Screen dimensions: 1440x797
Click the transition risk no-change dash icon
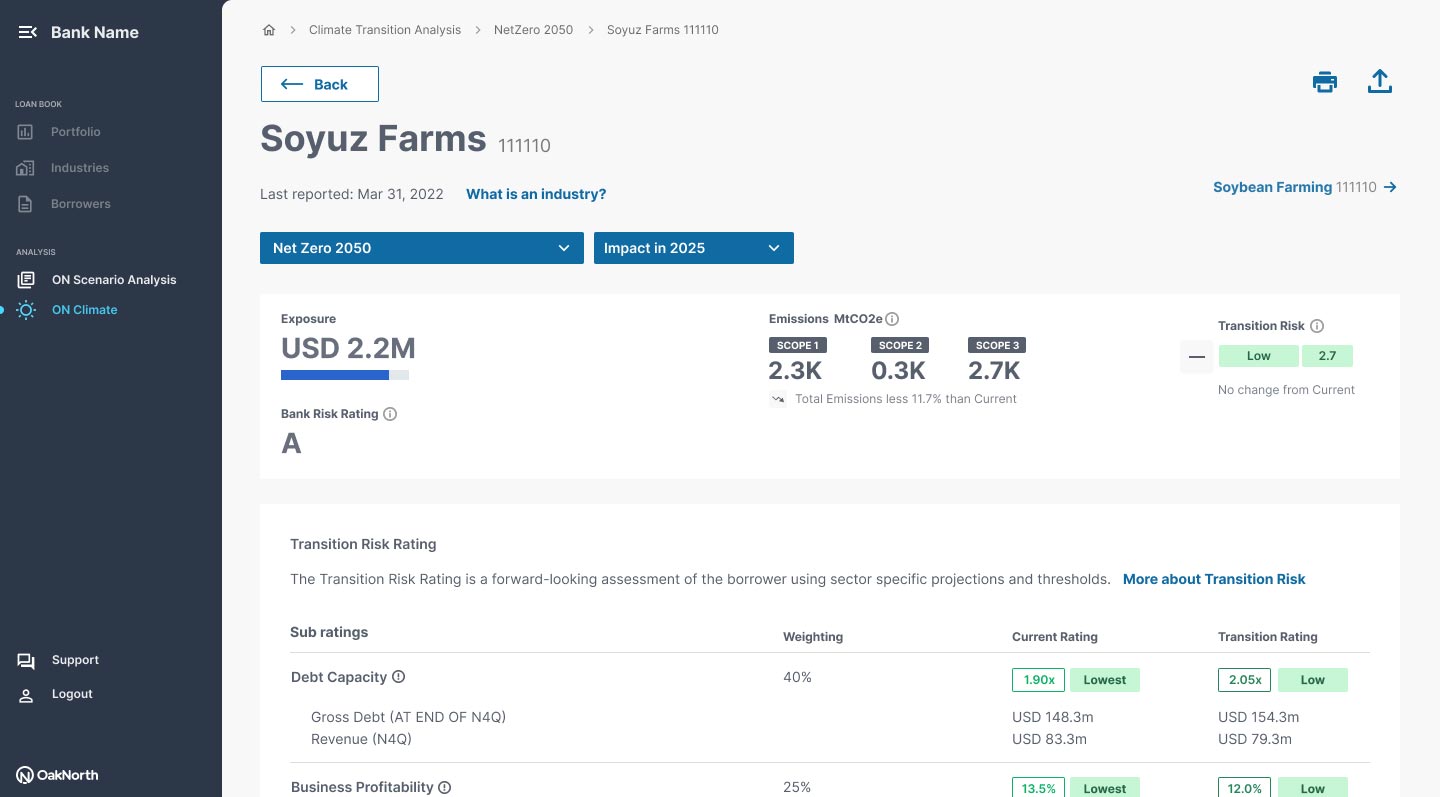[x=1197, y=356]
